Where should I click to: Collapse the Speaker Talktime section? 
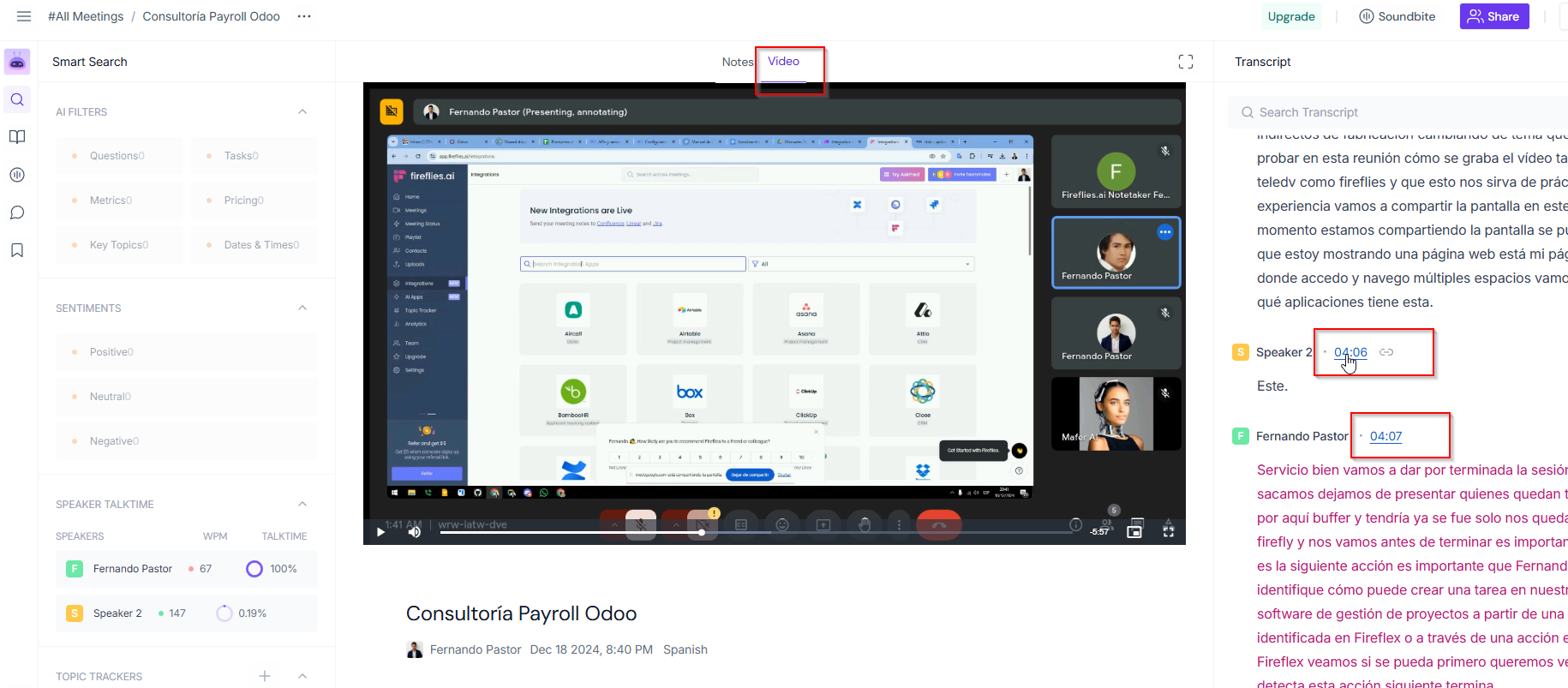tap(302, 505)
